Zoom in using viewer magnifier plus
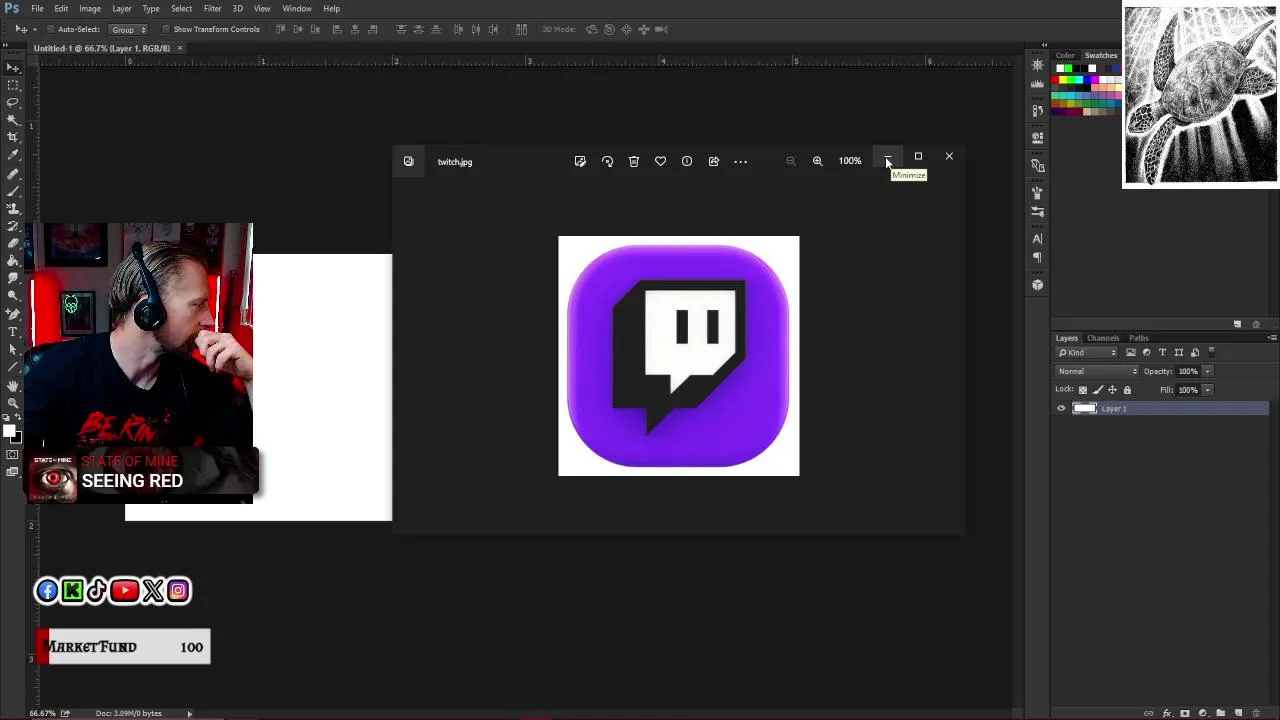 [818, 161]
